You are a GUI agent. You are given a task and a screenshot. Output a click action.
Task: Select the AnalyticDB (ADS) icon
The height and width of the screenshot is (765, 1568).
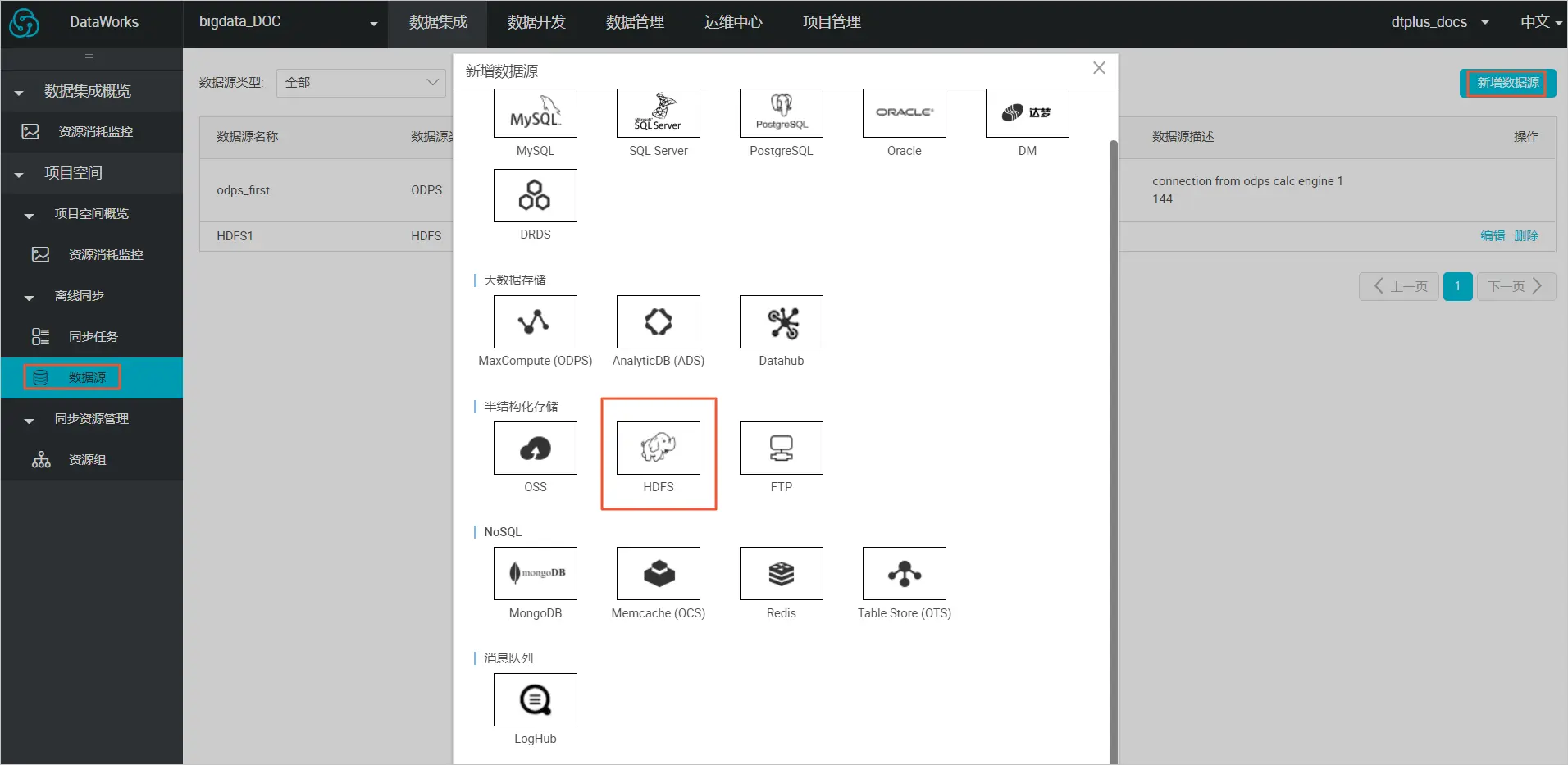(659, 321)
